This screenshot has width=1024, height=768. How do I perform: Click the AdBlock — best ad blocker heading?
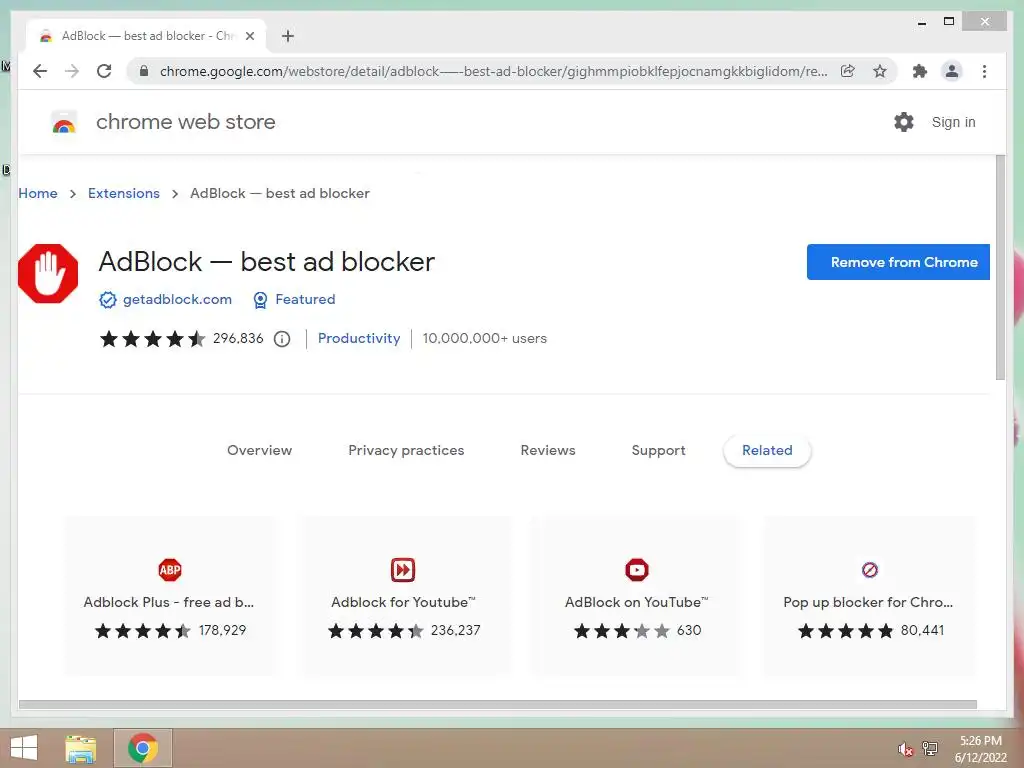point(266,262)
